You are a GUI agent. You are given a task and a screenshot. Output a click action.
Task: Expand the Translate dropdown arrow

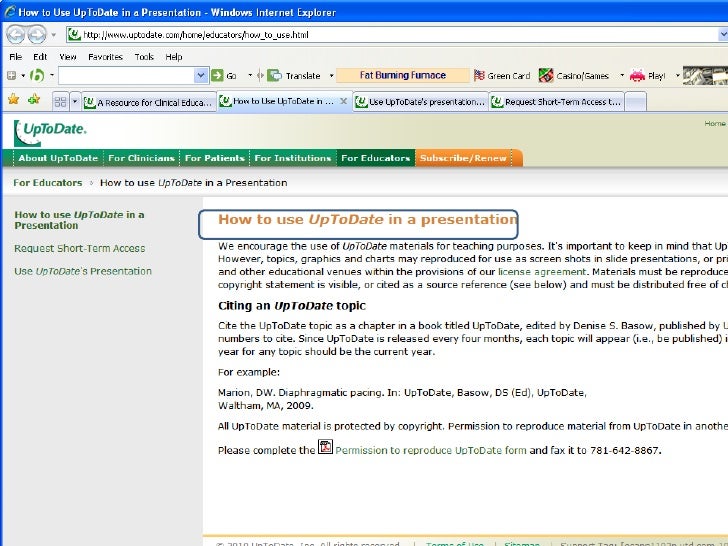(332, 75)
